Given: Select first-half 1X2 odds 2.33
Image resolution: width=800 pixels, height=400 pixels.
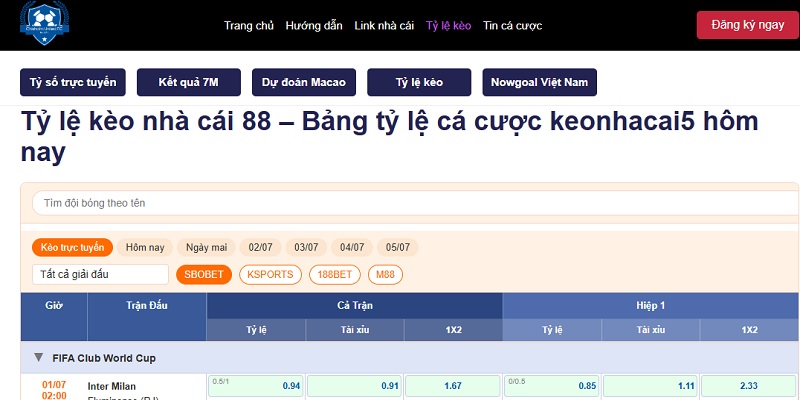Looking at the screenshot, I should coord(749,386).
